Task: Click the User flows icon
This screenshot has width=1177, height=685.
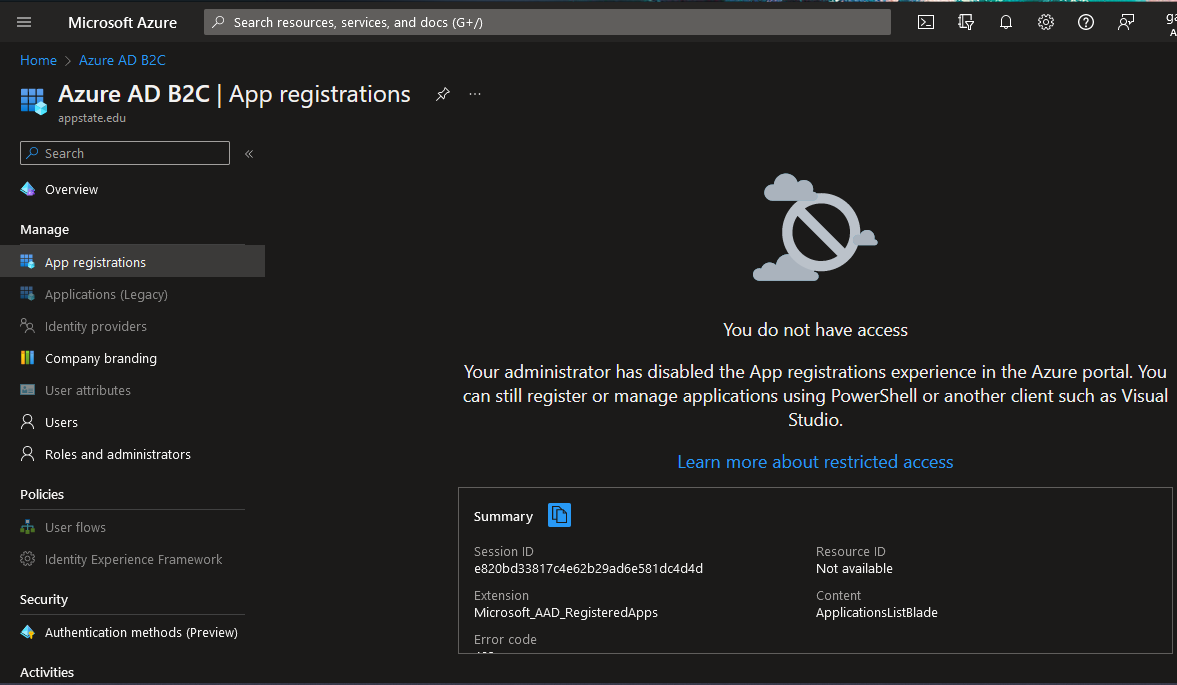Action: coord(28,527)
